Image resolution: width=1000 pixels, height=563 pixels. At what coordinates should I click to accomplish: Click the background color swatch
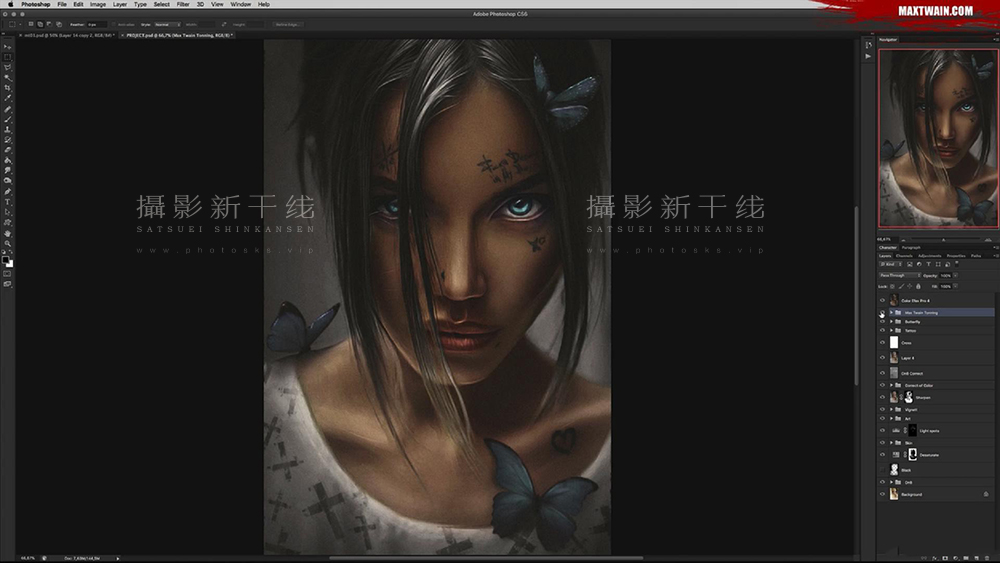10,264
